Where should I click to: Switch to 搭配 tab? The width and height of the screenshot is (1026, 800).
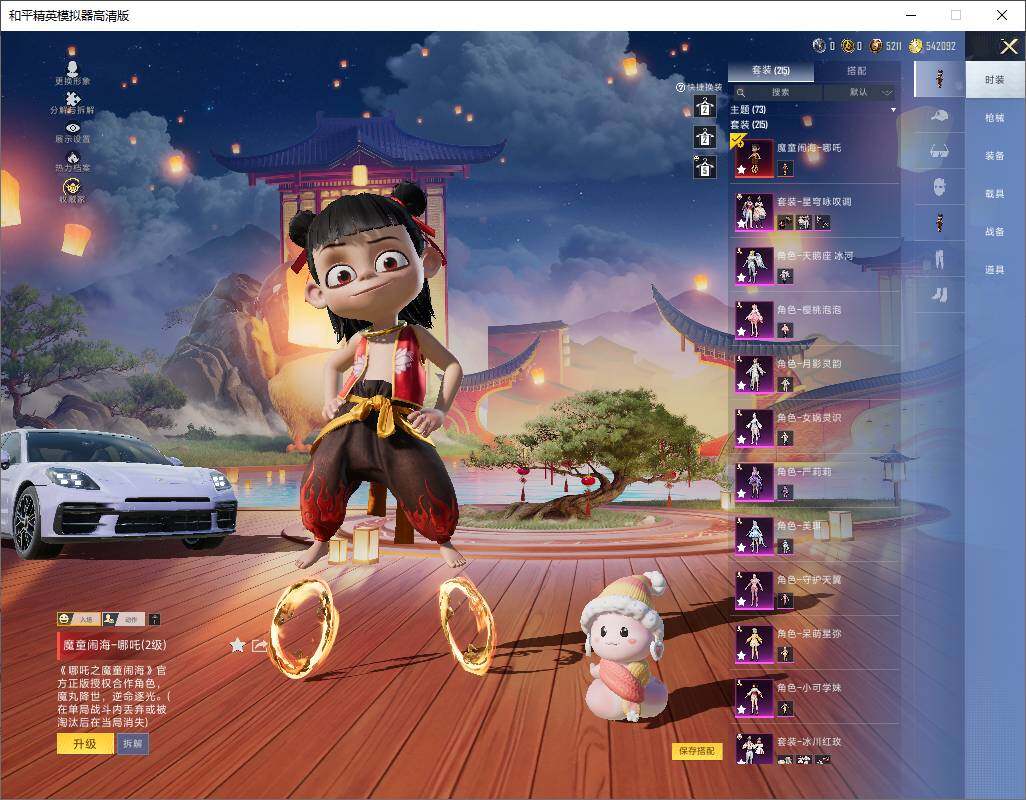click(x=857, y=71)
